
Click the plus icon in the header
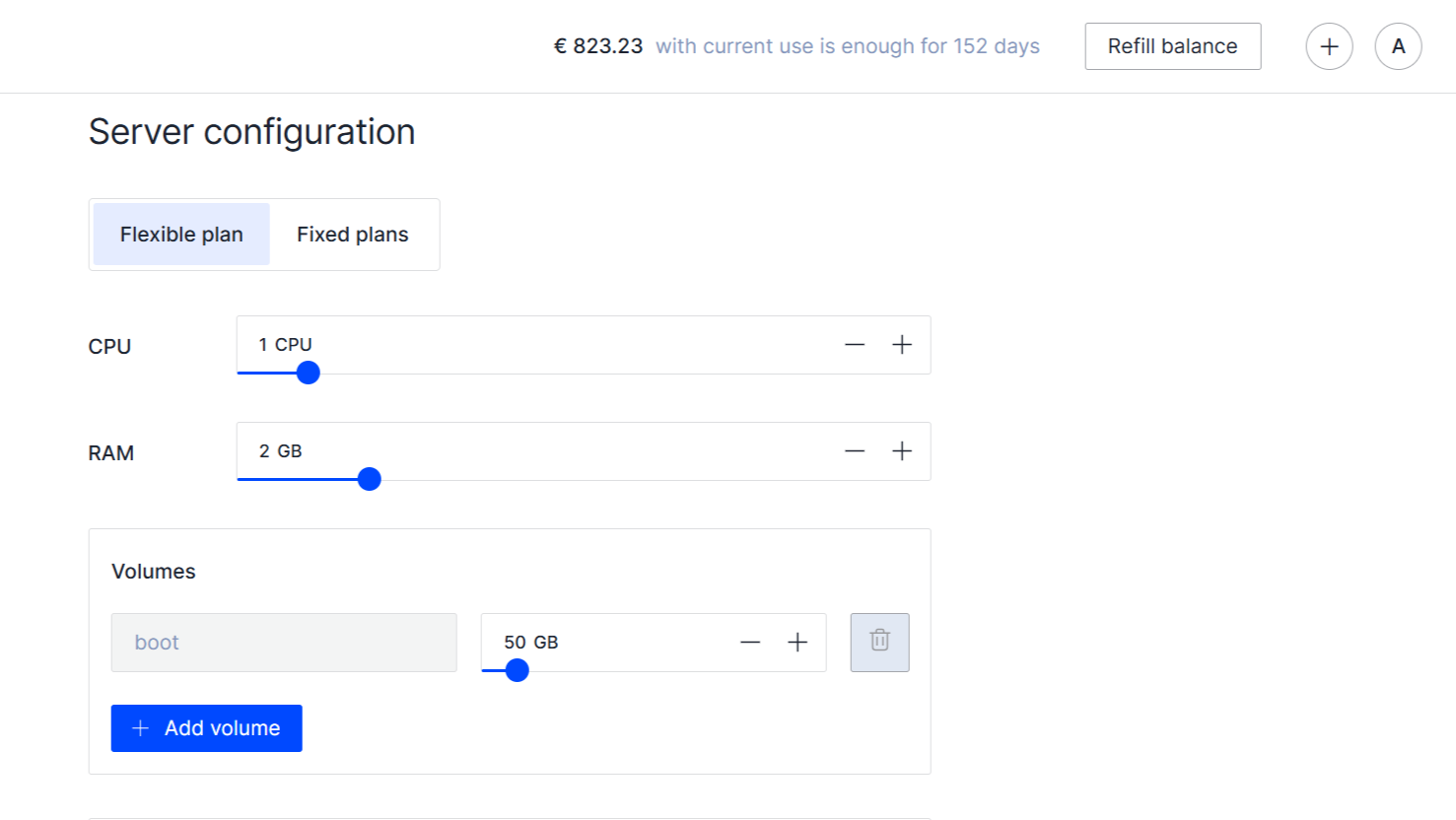coord(1329,46)
